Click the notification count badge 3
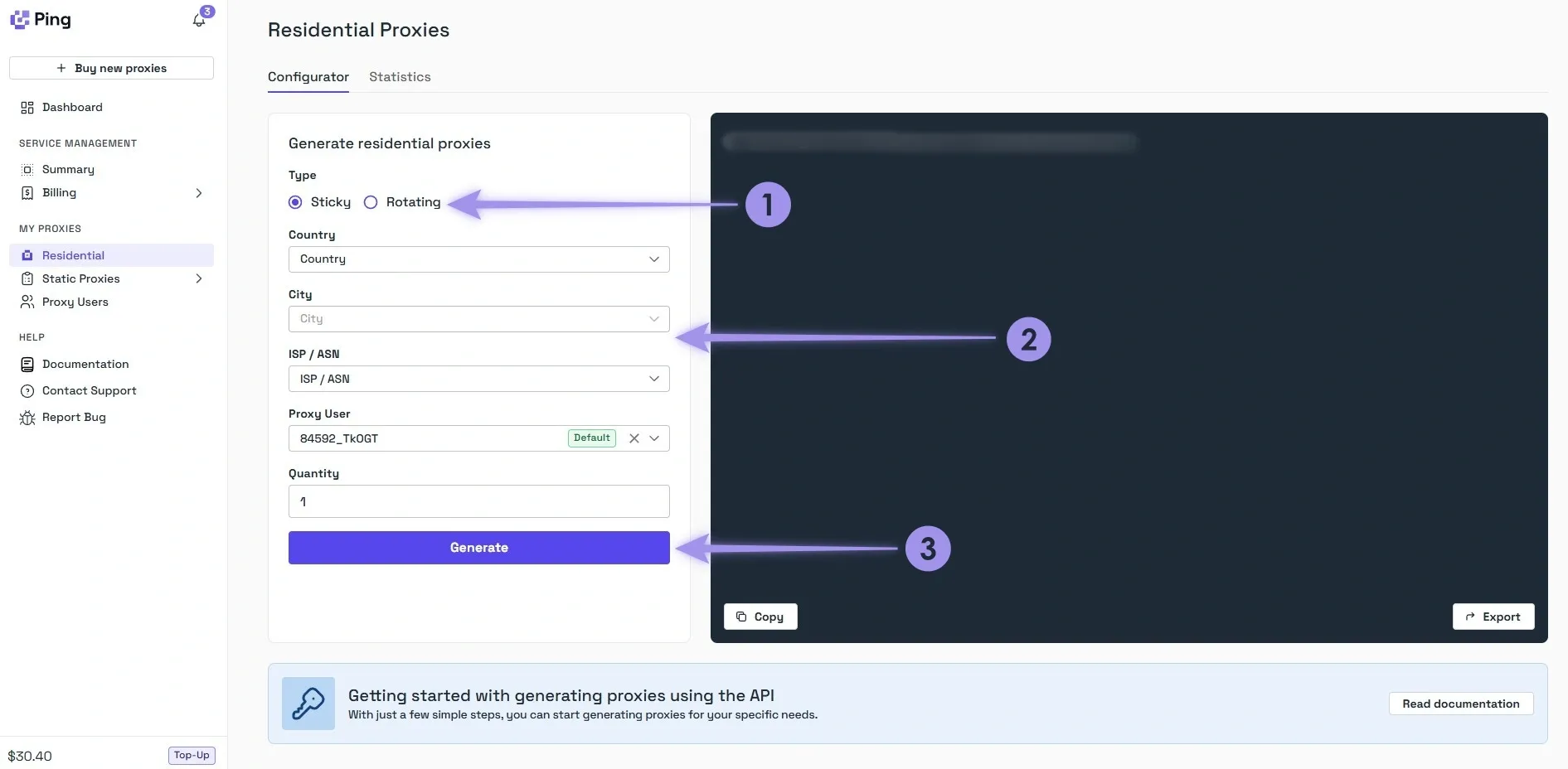This screenshot has width=1568, height=769. pyautogui.click(x=207, y=12)
